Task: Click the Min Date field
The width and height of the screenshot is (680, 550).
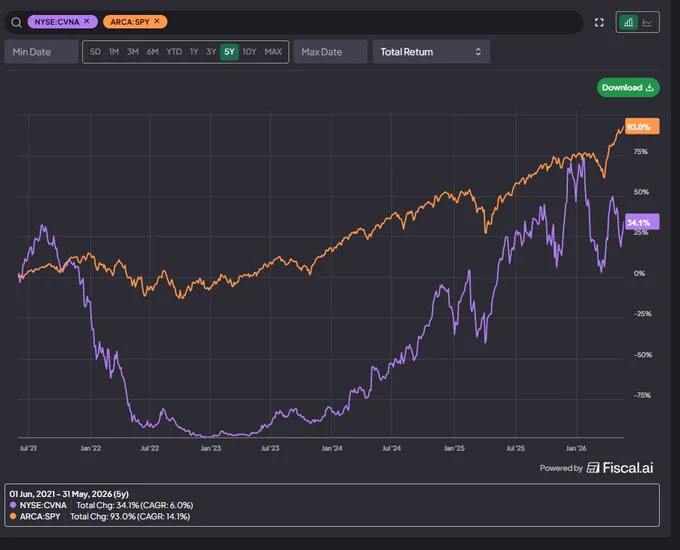Action: coord(41,52)
